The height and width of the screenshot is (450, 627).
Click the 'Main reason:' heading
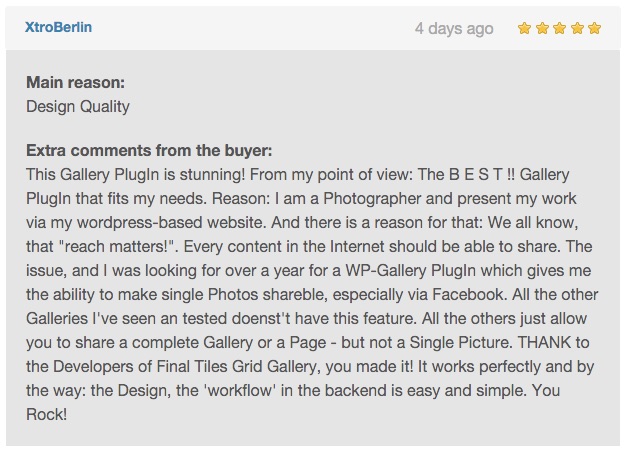76,82
